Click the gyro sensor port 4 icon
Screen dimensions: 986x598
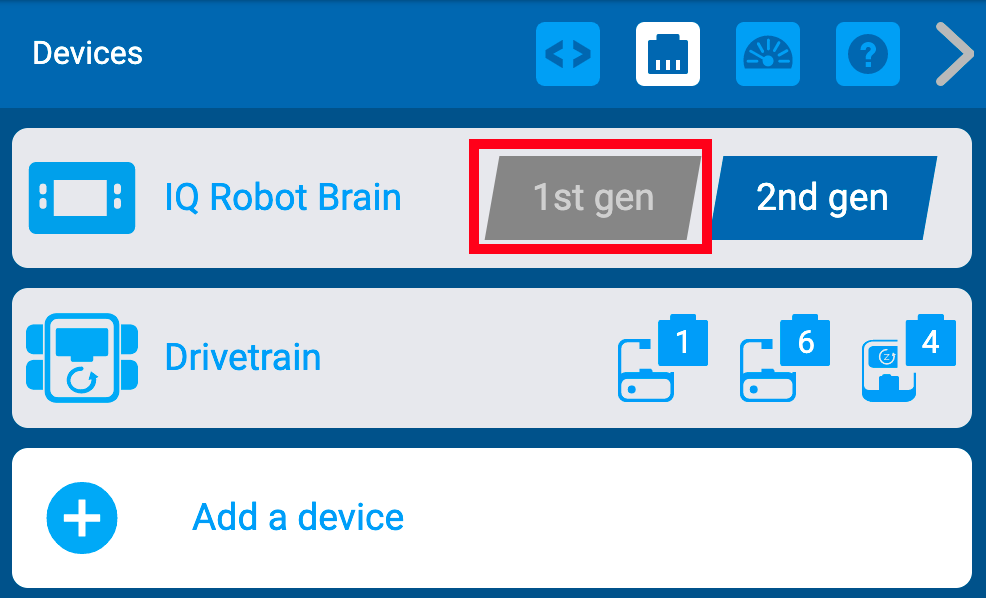(905, 357)
